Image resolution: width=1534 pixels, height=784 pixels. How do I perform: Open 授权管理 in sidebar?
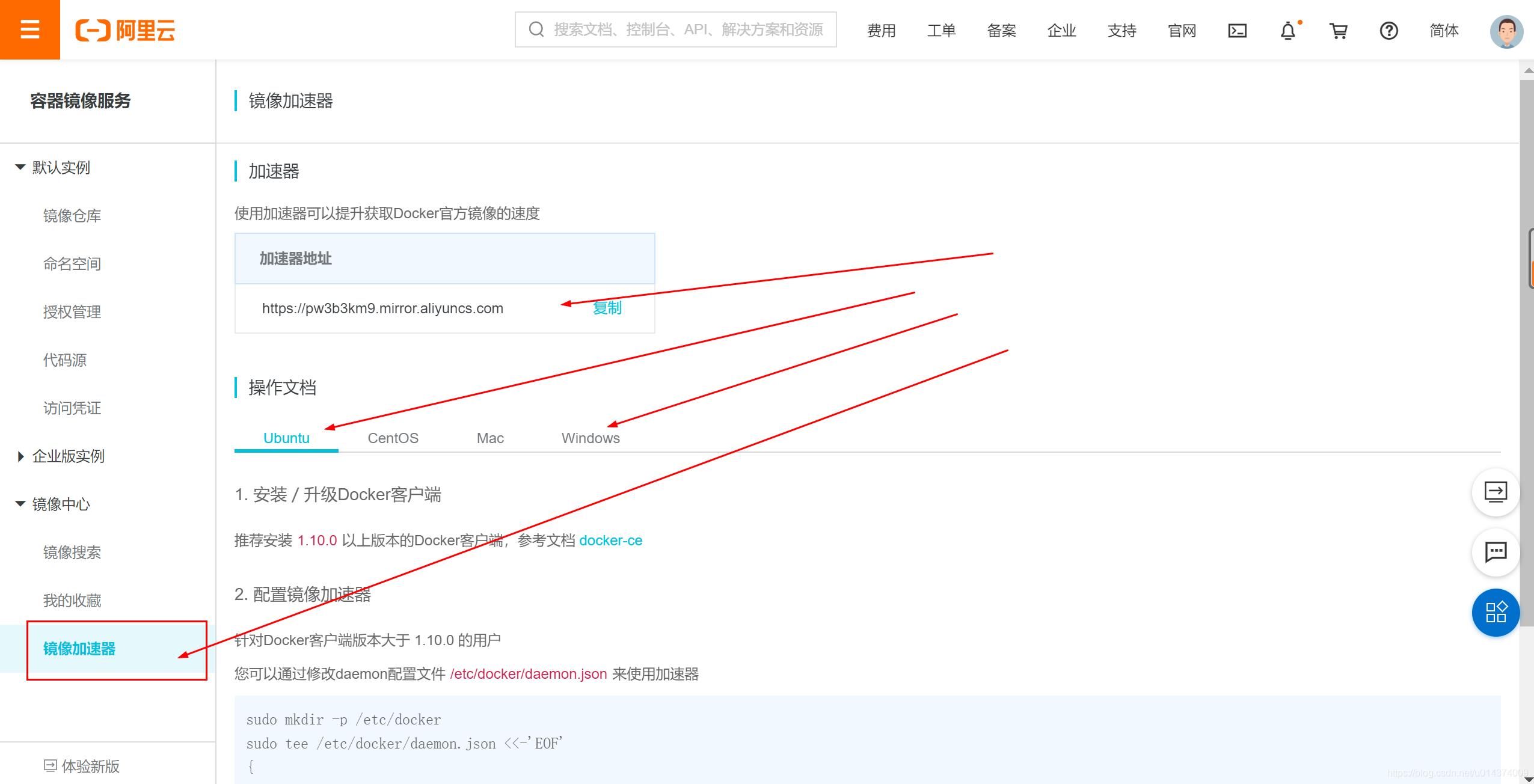coord(72,311)
